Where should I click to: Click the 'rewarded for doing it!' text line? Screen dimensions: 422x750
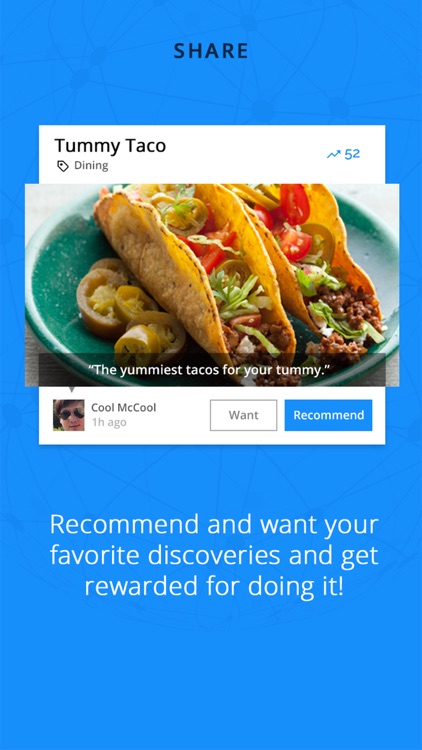point(214,586)
